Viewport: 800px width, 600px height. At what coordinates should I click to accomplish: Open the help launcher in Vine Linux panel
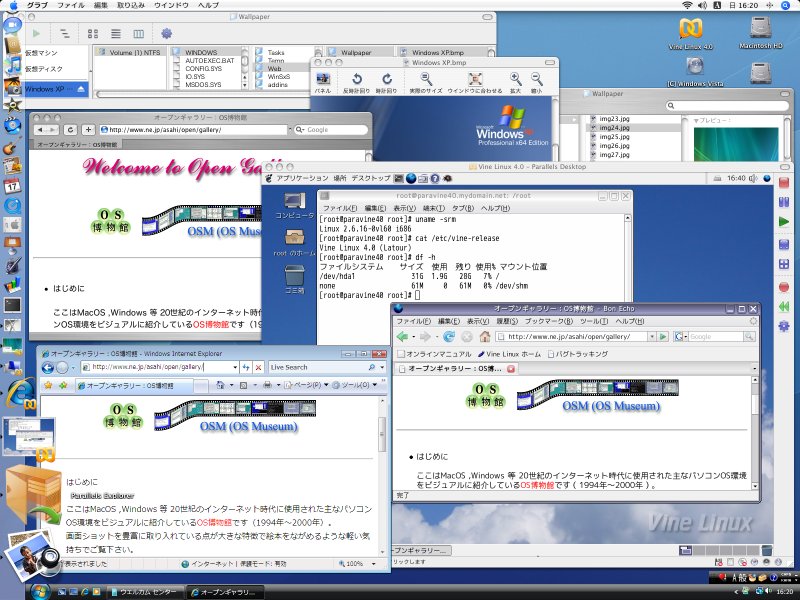point(435,179)
